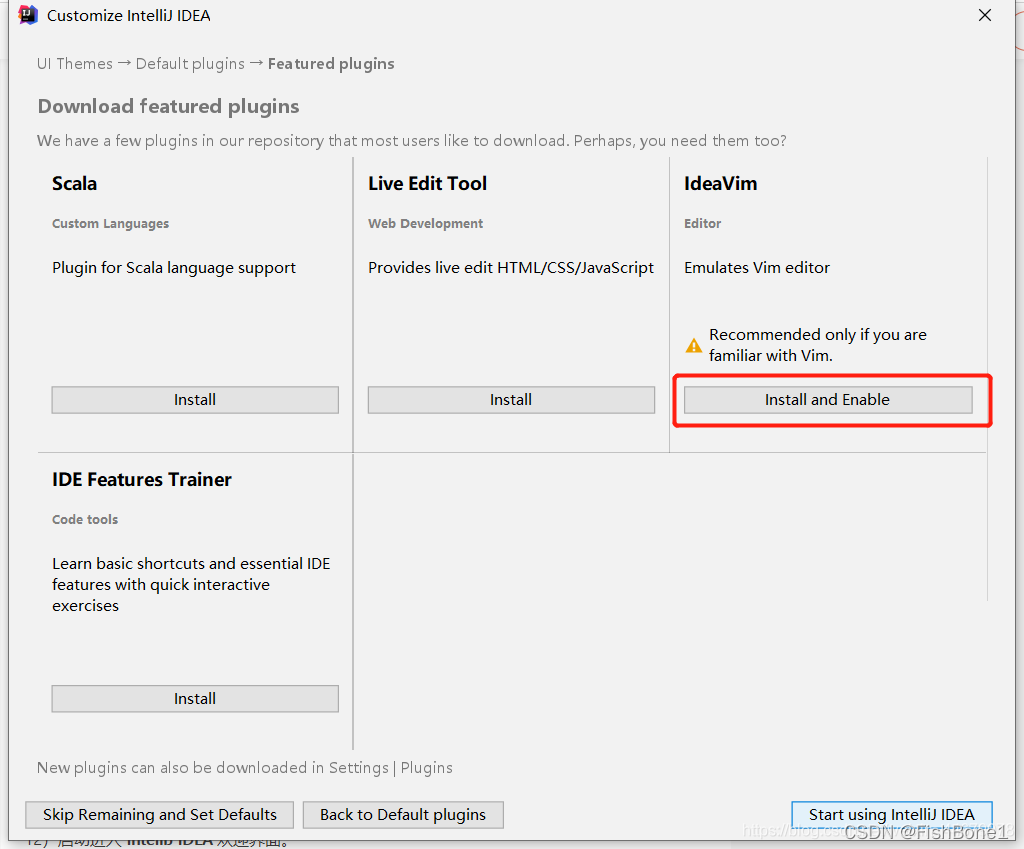The width and height of the screenshot is (1024, 849).
Task: Click Install and Enable for IdeaVim
Action: tap(827, 400)
